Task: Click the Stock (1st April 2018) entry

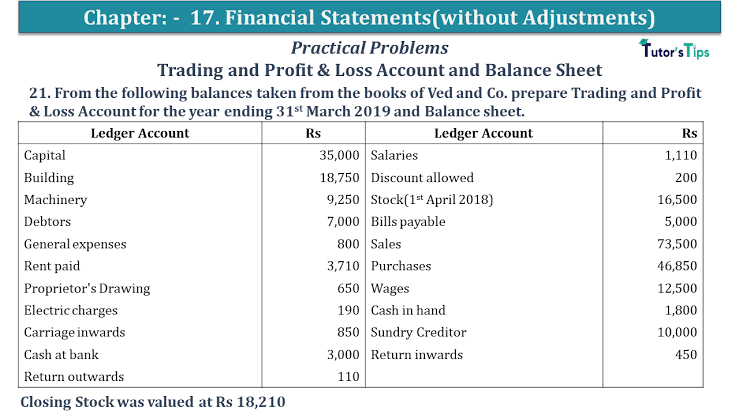Action: click(431, 199)
